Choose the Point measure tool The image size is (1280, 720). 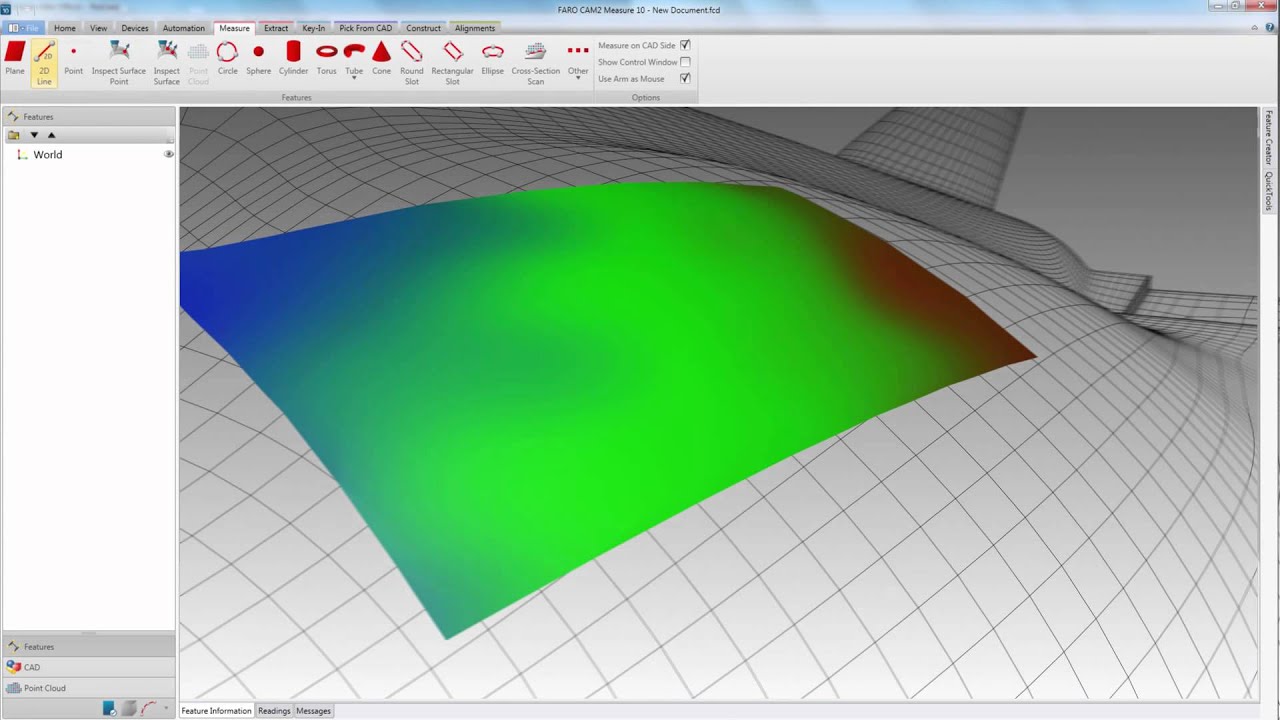(73, 59)
